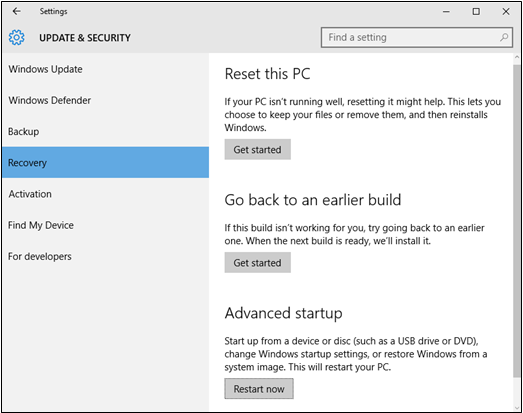Click inside the Find a setting box
This screenshot has width=523, height=413.
417,37
